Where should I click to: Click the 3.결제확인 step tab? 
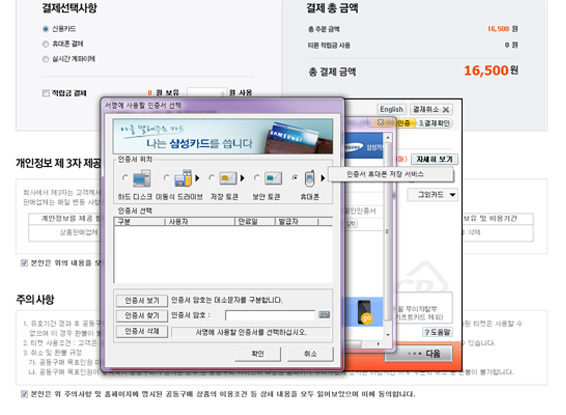[434, 123]
